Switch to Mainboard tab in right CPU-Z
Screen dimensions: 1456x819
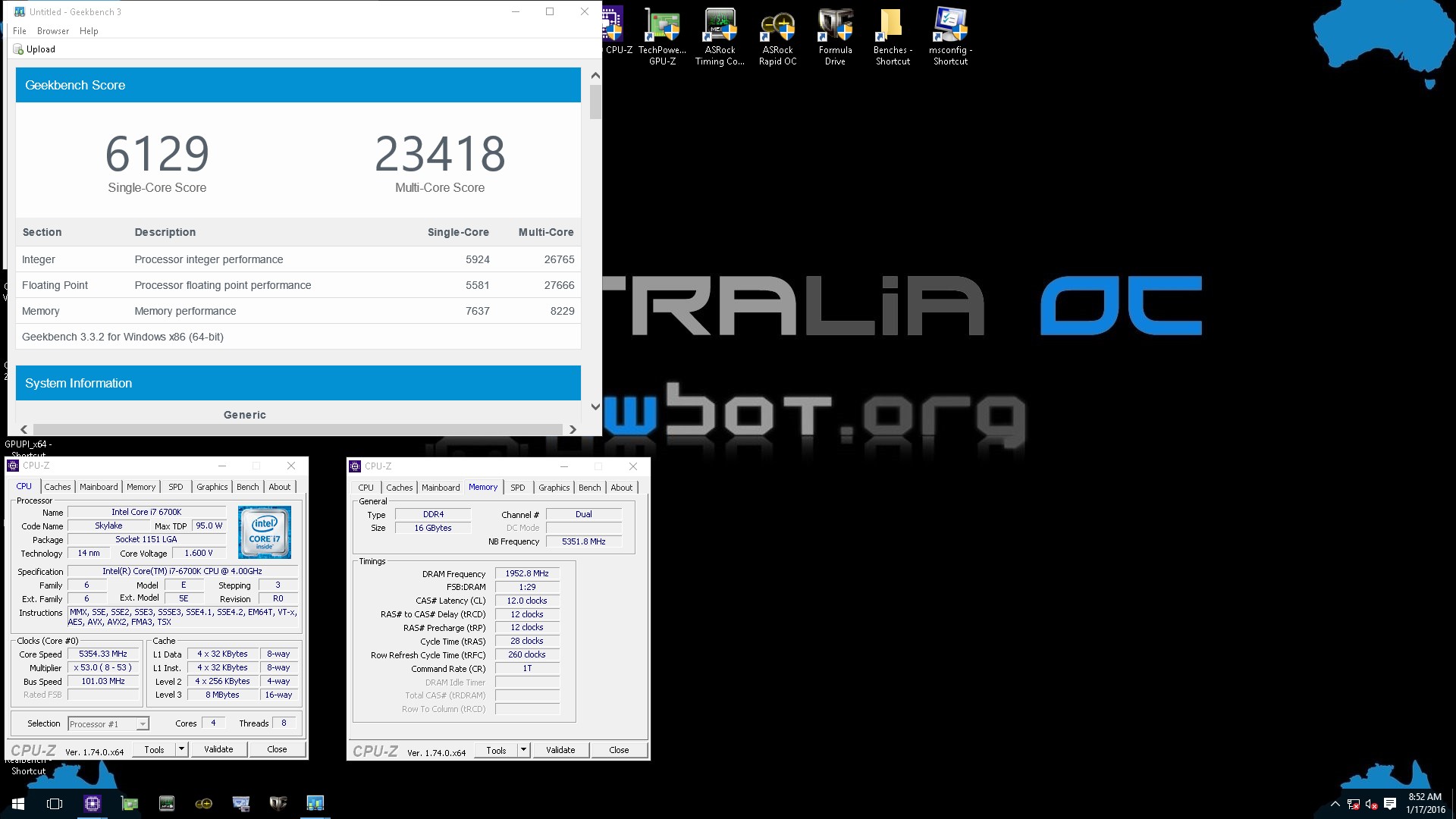441,488
